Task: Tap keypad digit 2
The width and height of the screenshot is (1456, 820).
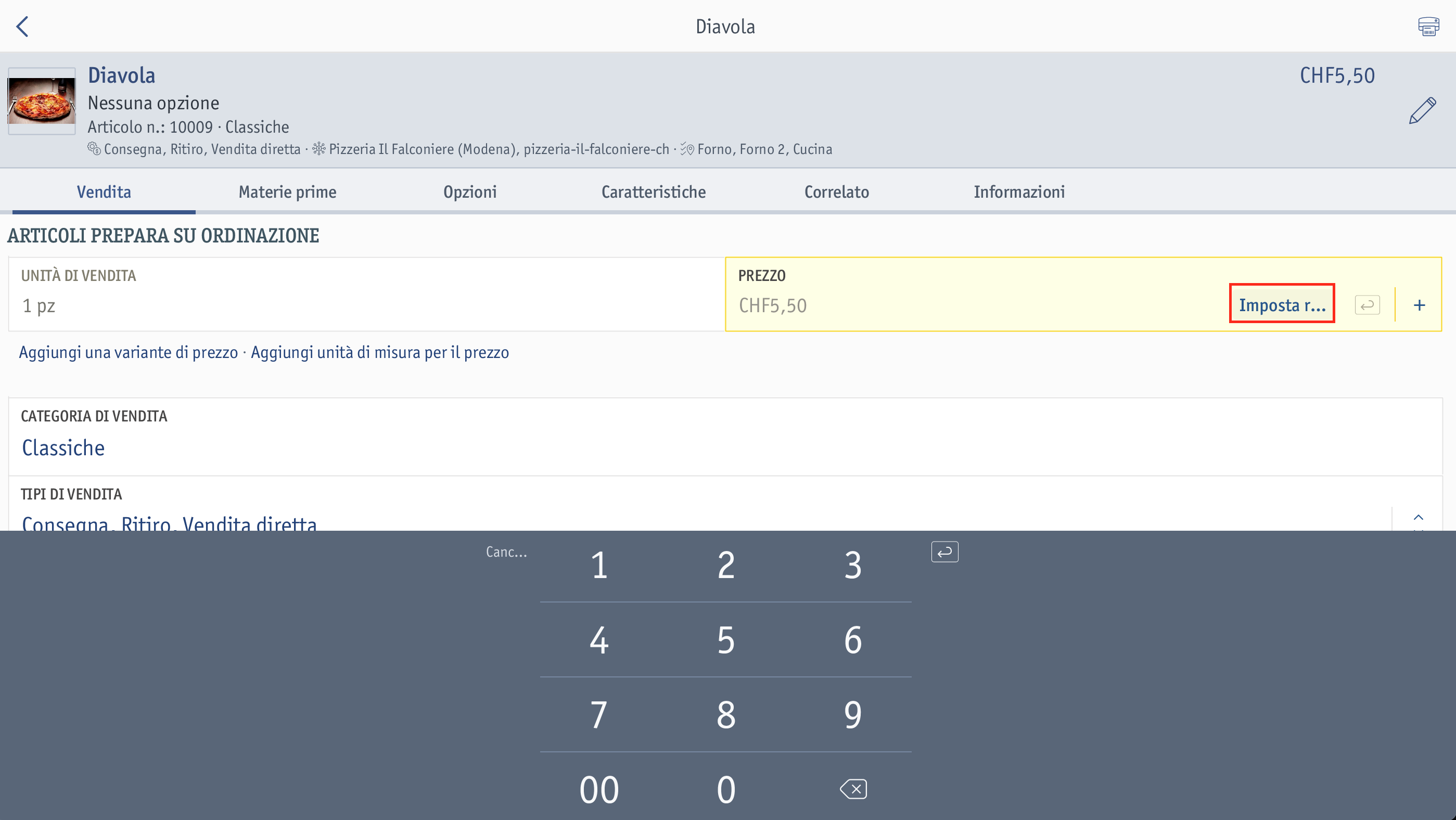Action: pyautogui.click(x=726, y=565)
